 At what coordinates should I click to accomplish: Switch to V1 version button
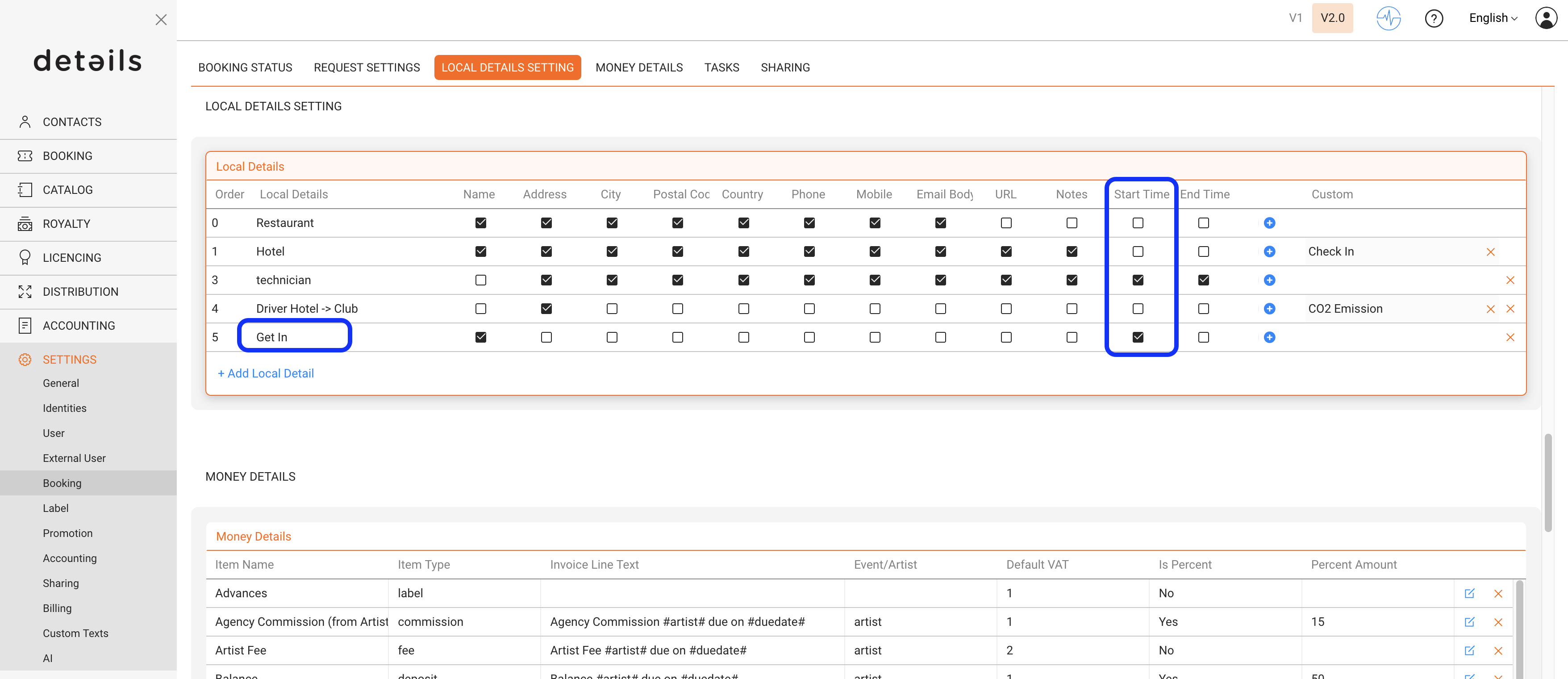click(x=1295, y=18)
